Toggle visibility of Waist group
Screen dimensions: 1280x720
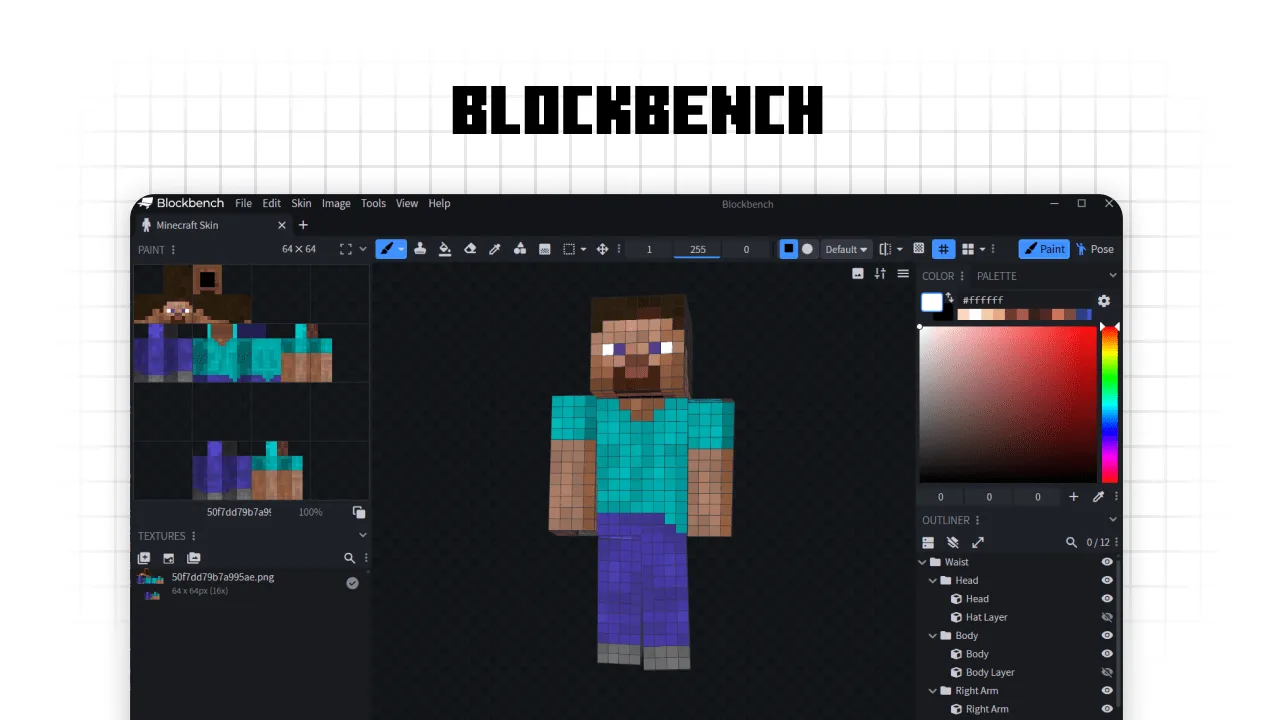click(x=1107, y=562)
